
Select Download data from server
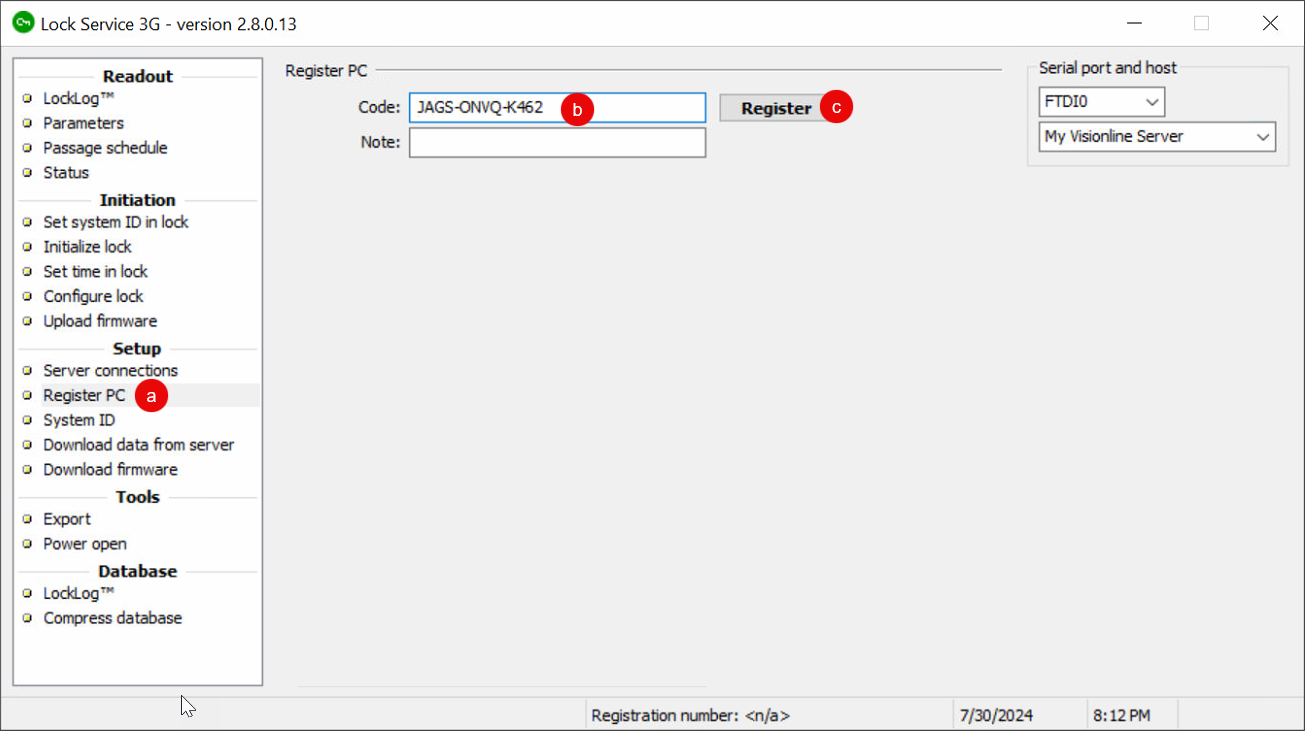pyautogui.click(x=139, y=444)
